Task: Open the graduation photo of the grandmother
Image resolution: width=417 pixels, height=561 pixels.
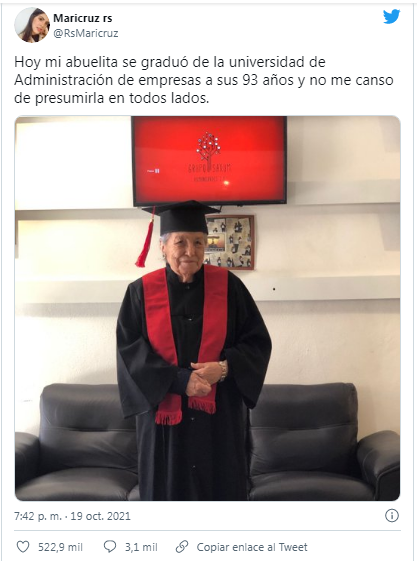Action: click(207, 308)
